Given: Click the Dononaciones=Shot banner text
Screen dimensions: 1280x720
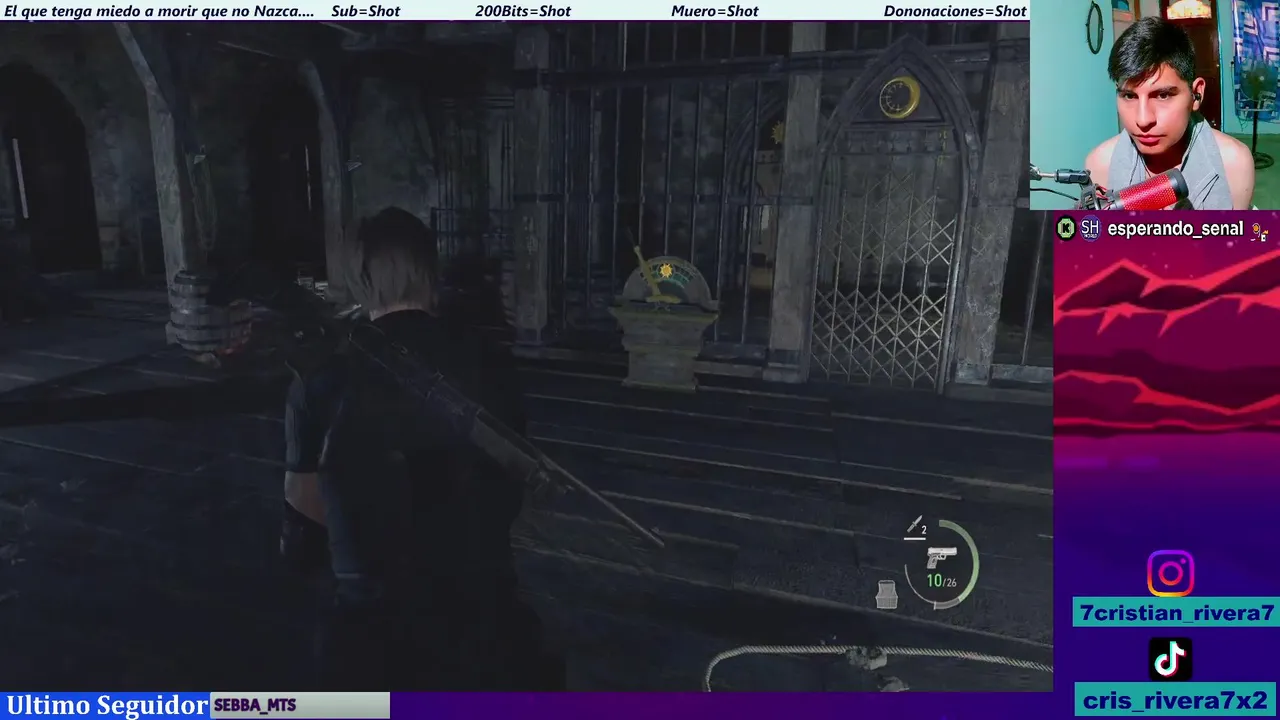Looking at the screenshot, I should pos(955,11).
